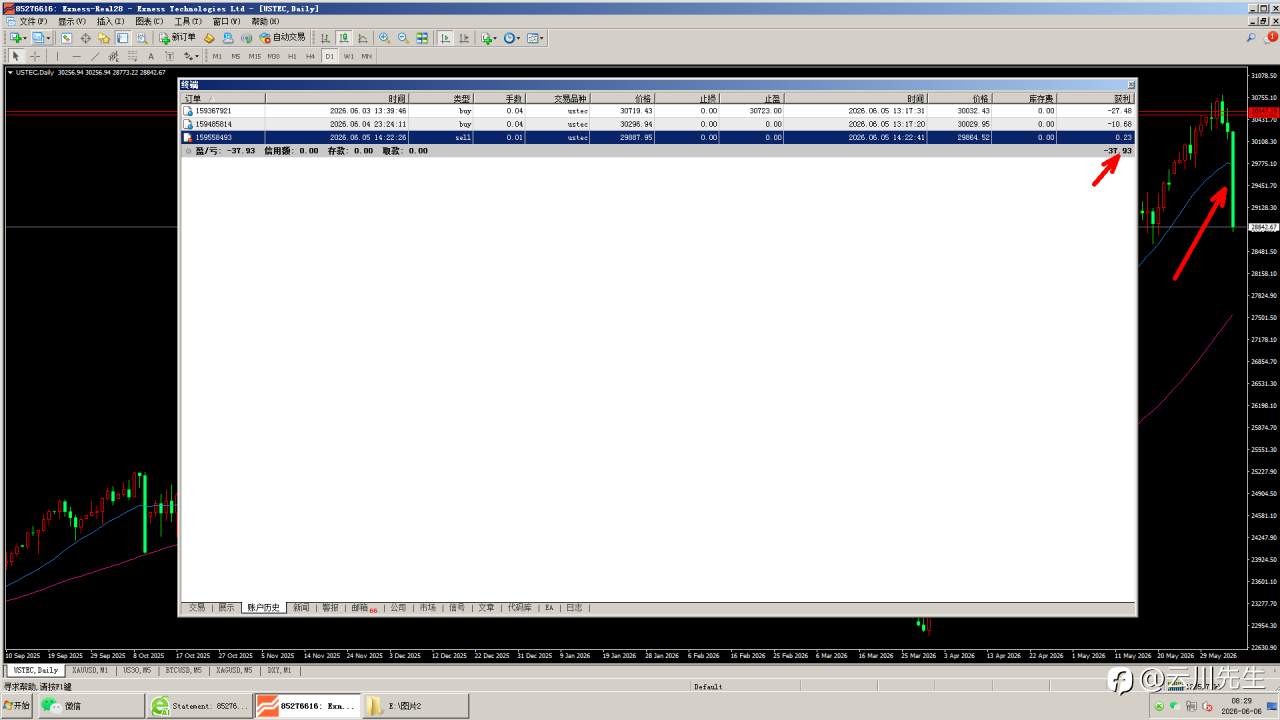Click the search magnifier icon top right
1280x720 pixels.
pyautogui.click(x=1250, y=38)
